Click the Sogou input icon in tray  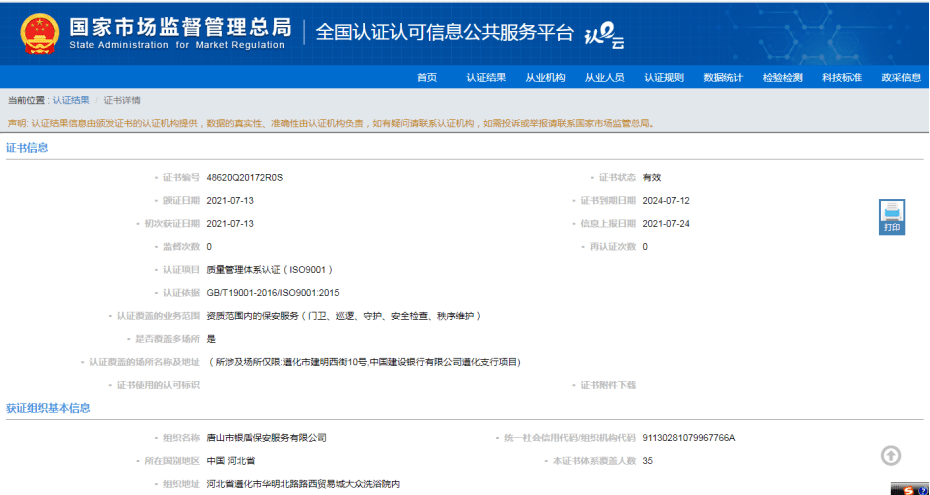(x=908, y=490)
